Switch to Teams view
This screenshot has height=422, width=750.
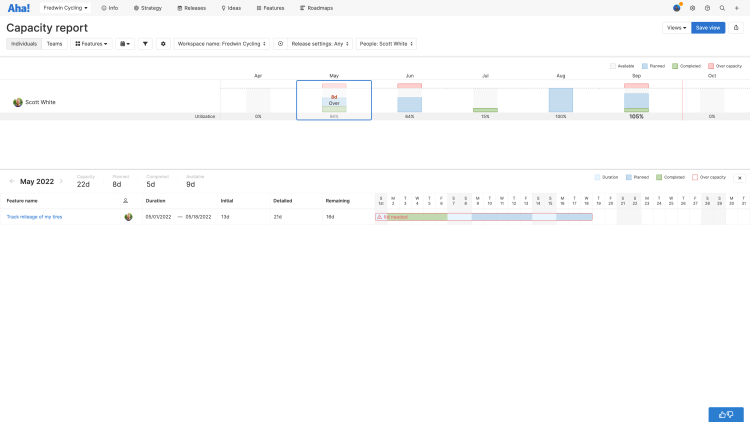55,44
